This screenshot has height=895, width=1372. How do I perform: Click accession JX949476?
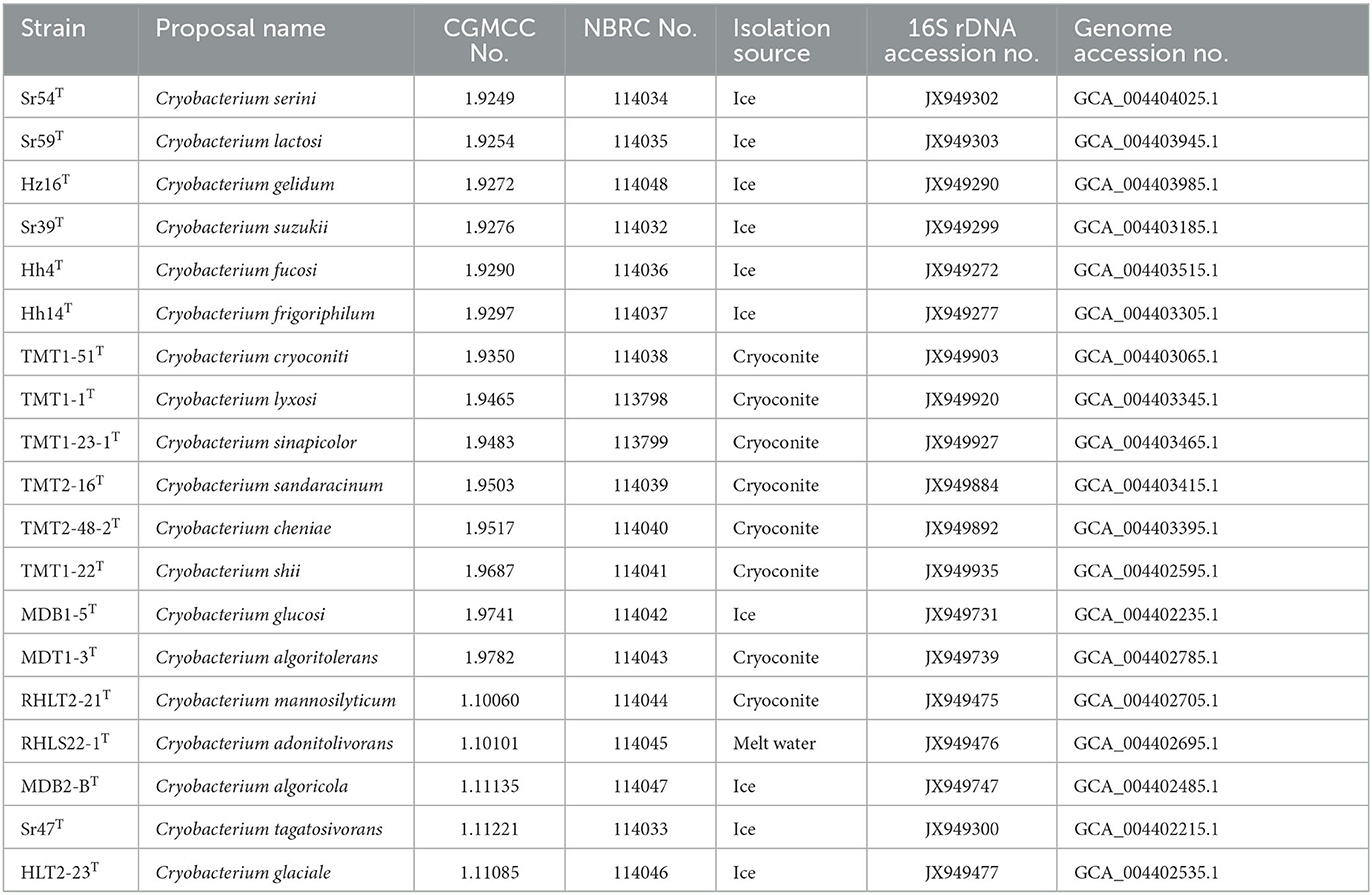tap(961, 743)
